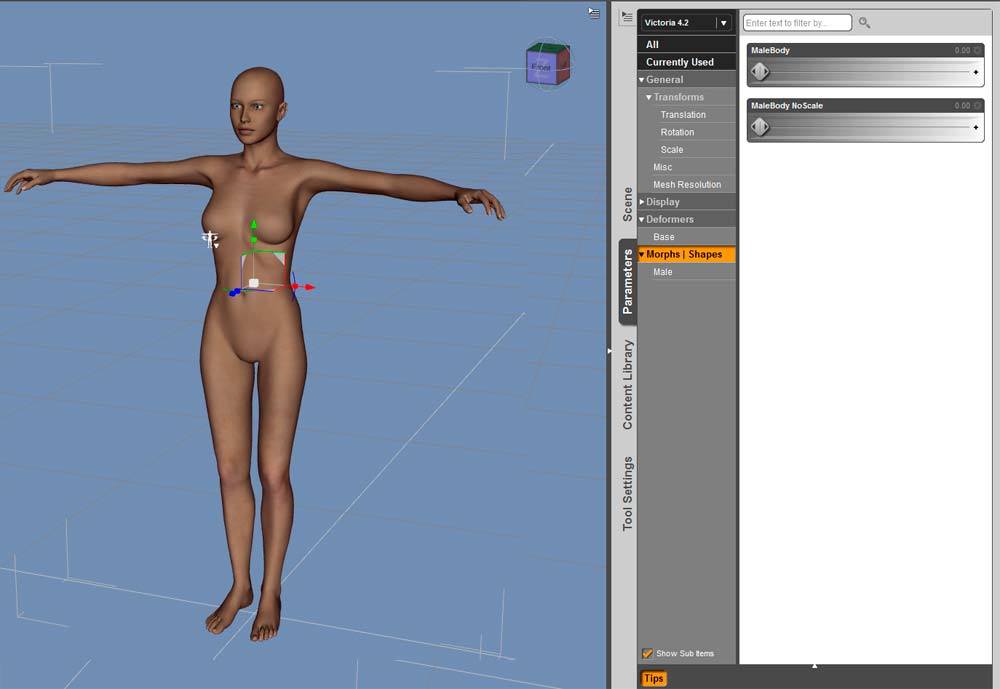Click the Tips button
Screen dimensions: 1000x689
coord(653,679)
